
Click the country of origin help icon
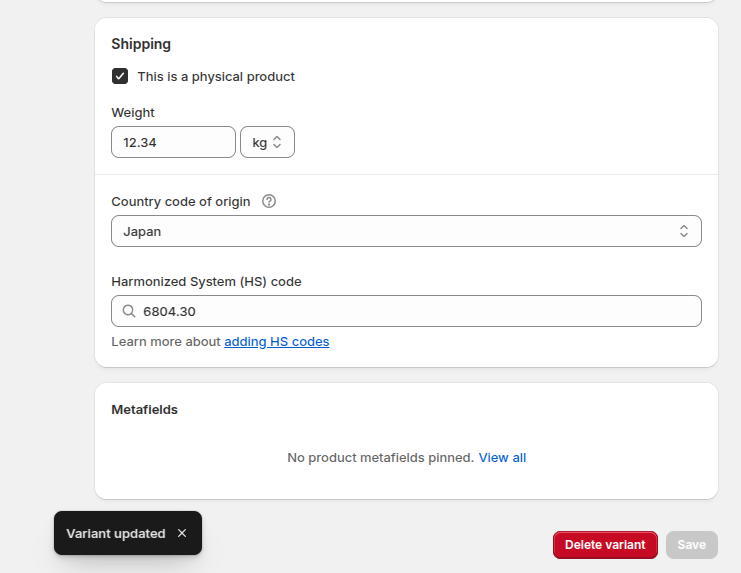click(x=269, y=201)
